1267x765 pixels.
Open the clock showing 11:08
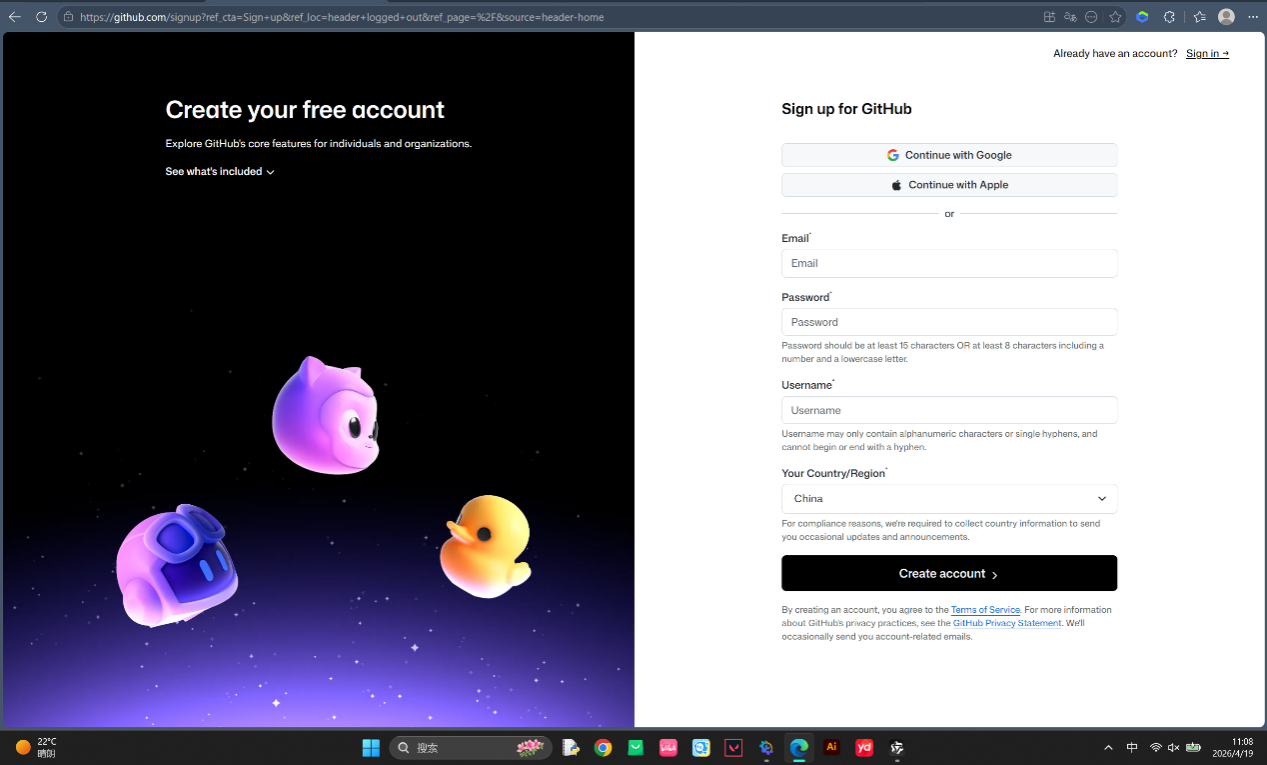(x=1232, y=747)
